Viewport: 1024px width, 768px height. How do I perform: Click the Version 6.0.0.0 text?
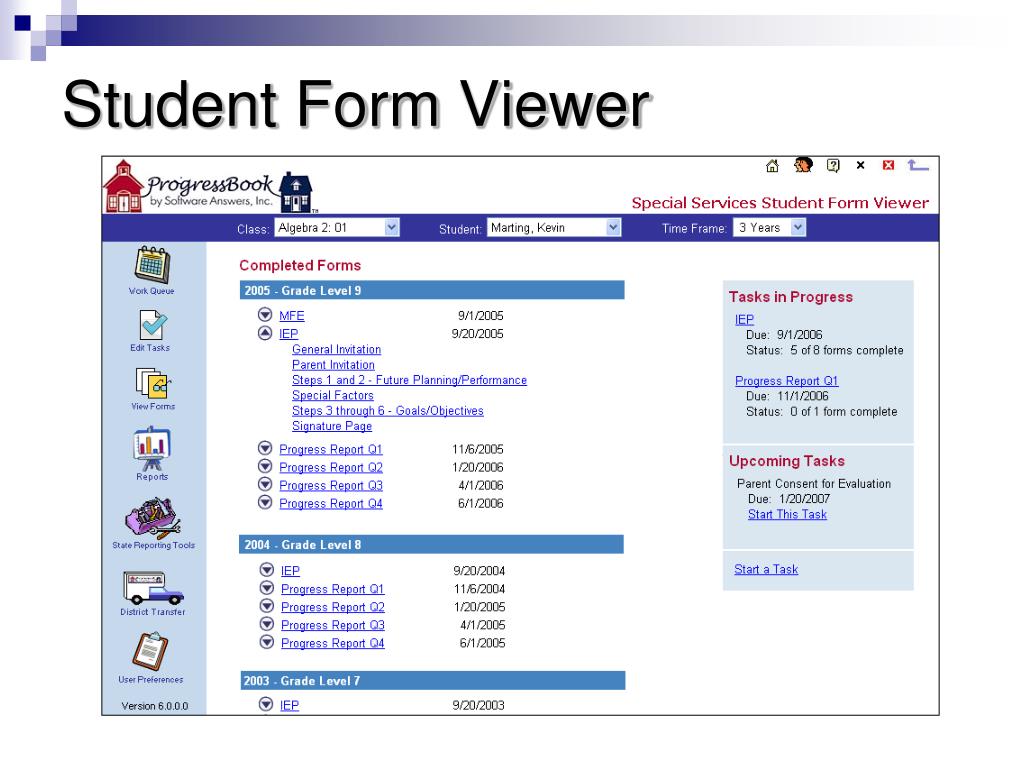[x=155, y=706]
